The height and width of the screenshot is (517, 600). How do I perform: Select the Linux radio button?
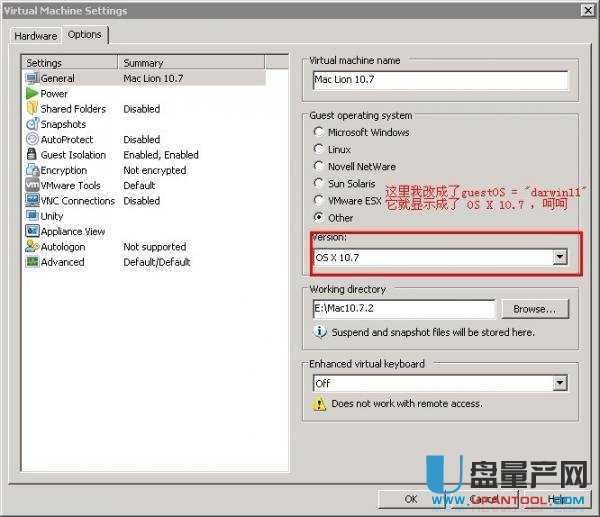tap(319, 149)
